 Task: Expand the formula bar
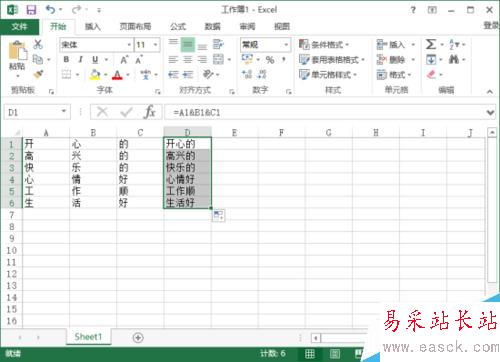[x=490, y=113]
